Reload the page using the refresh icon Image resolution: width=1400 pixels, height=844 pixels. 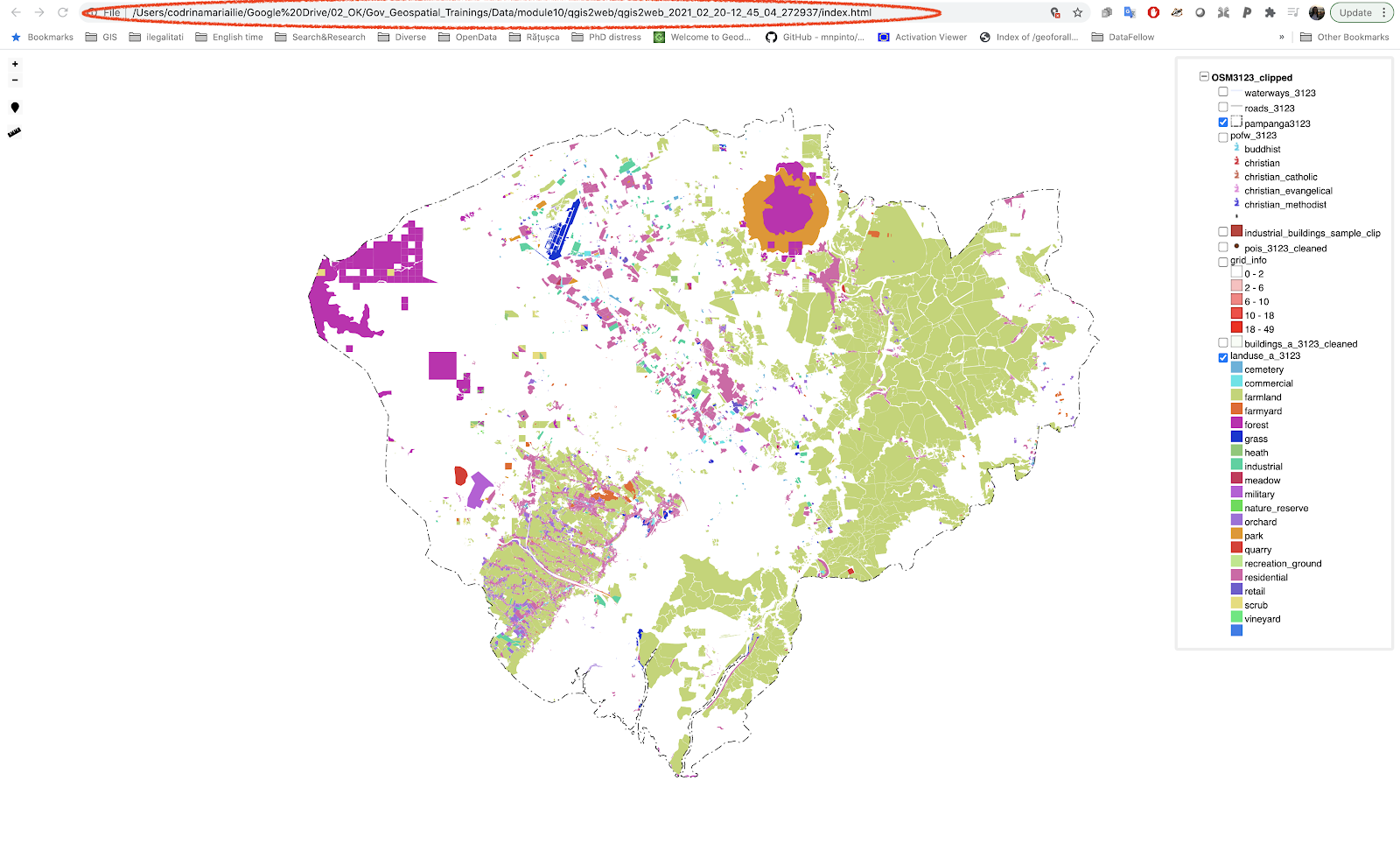(63, 12)
